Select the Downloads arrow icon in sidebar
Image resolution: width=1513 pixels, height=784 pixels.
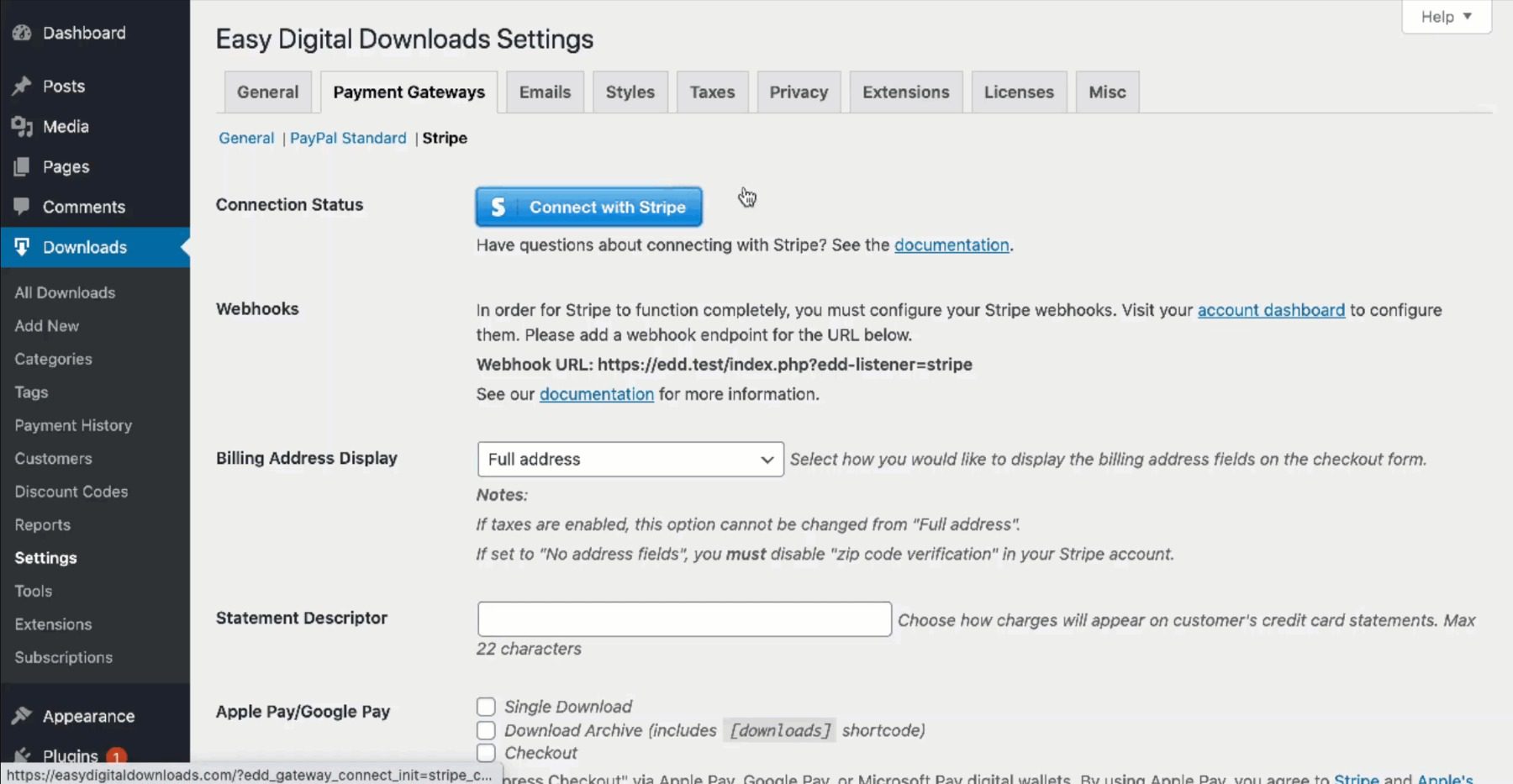21,247
